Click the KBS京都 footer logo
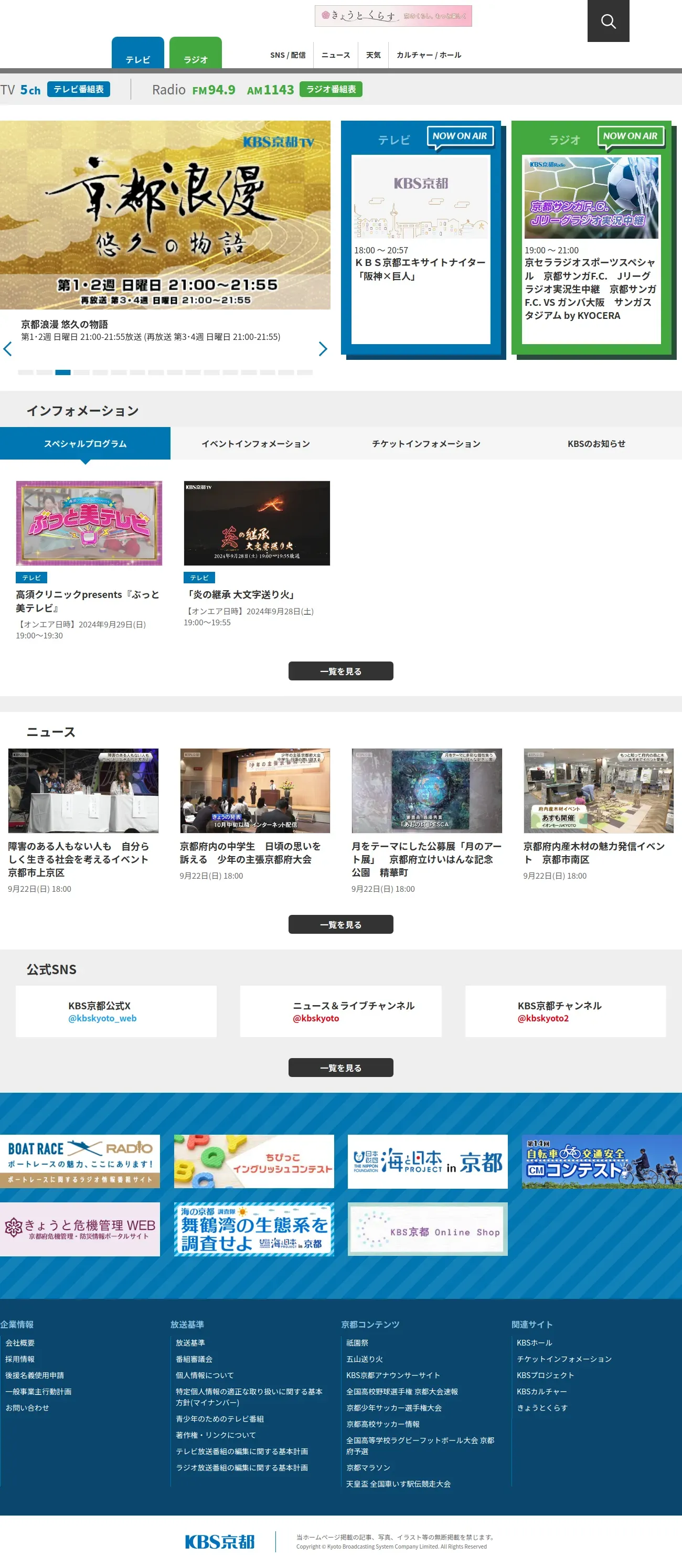Viewport: 682px width, 1568px height. (220, 1542)
